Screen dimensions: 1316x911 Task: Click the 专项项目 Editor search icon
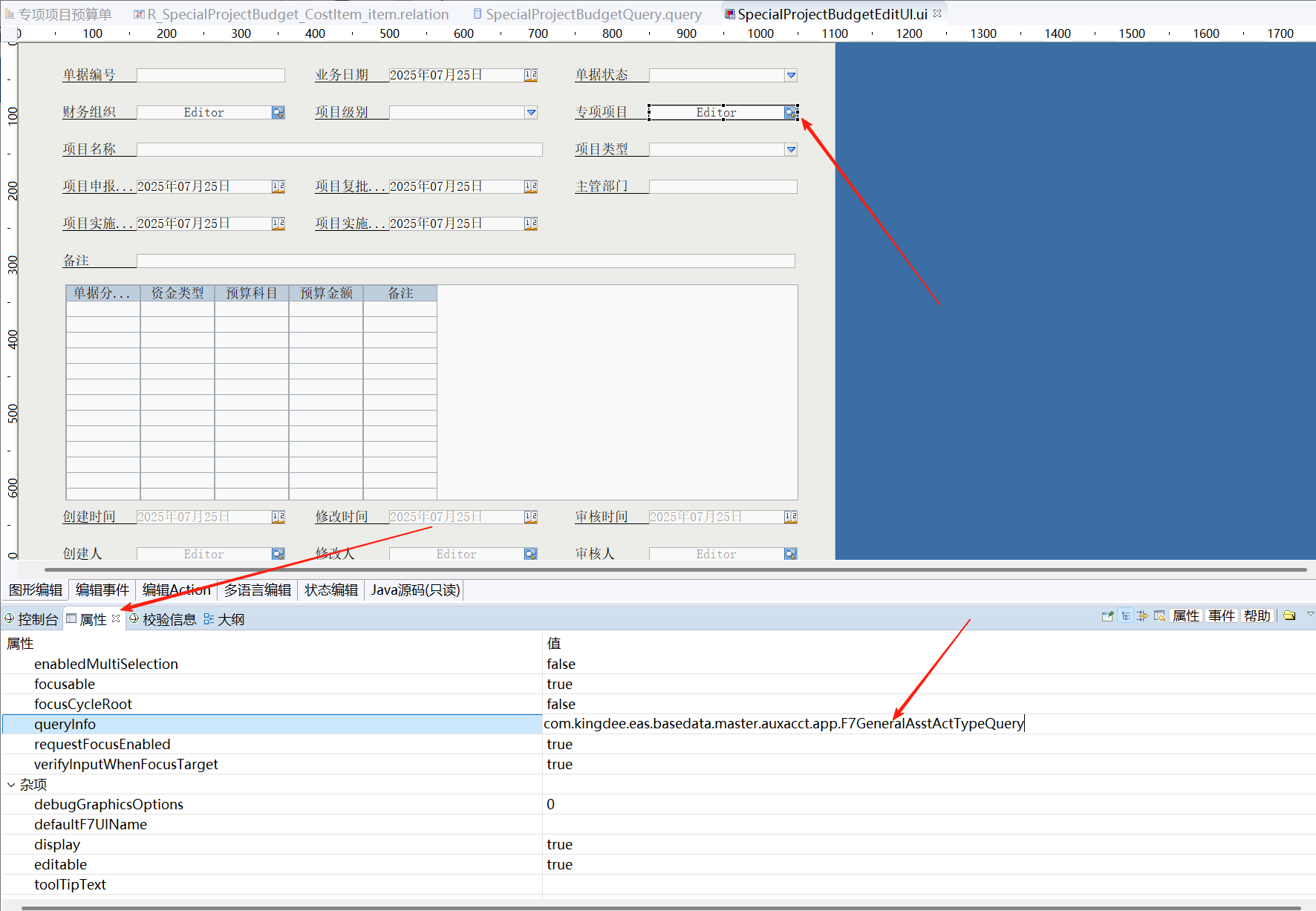click(x=790, y=112)
